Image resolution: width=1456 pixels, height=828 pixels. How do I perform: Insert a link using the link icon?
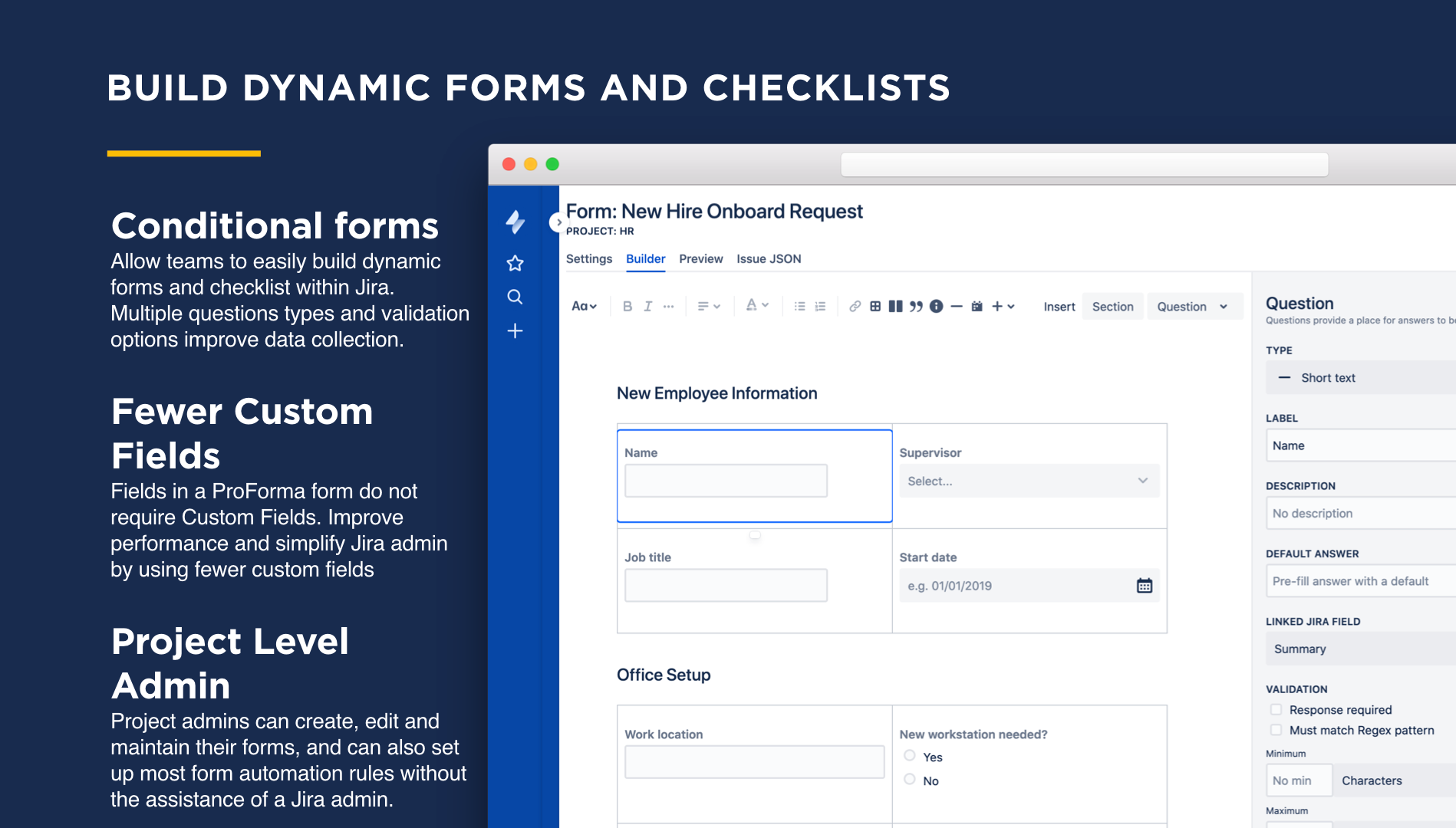tap(855, 306)
